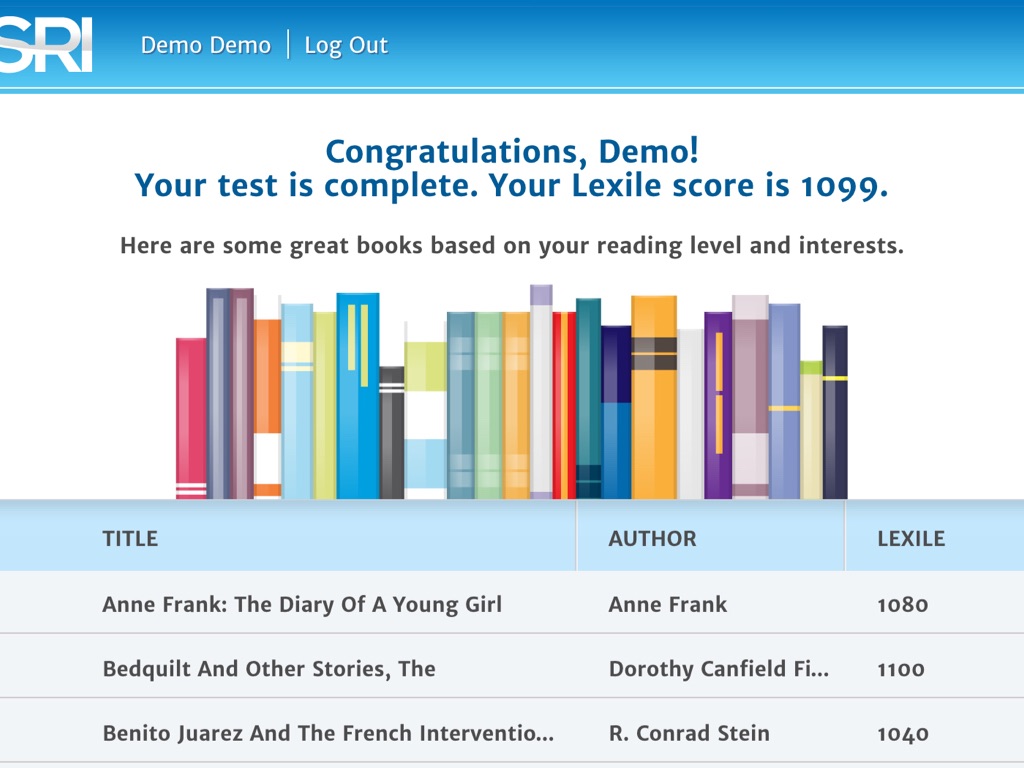Sort books by the TITLE column header

[130, 538]
